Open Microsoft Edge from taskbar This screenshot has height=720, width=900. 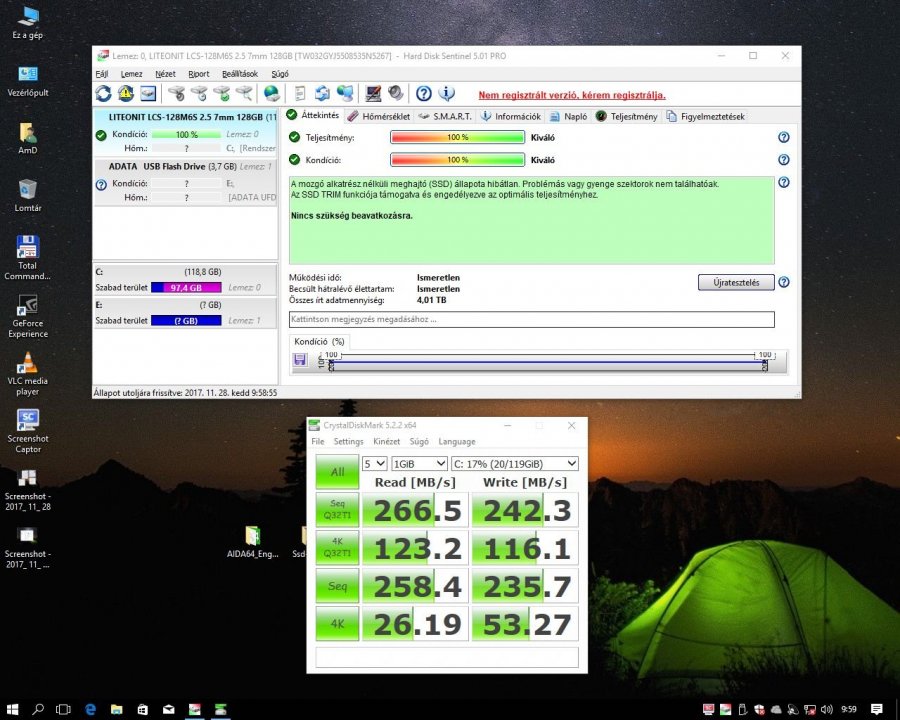pyautogui.click(x=91, y=709)
